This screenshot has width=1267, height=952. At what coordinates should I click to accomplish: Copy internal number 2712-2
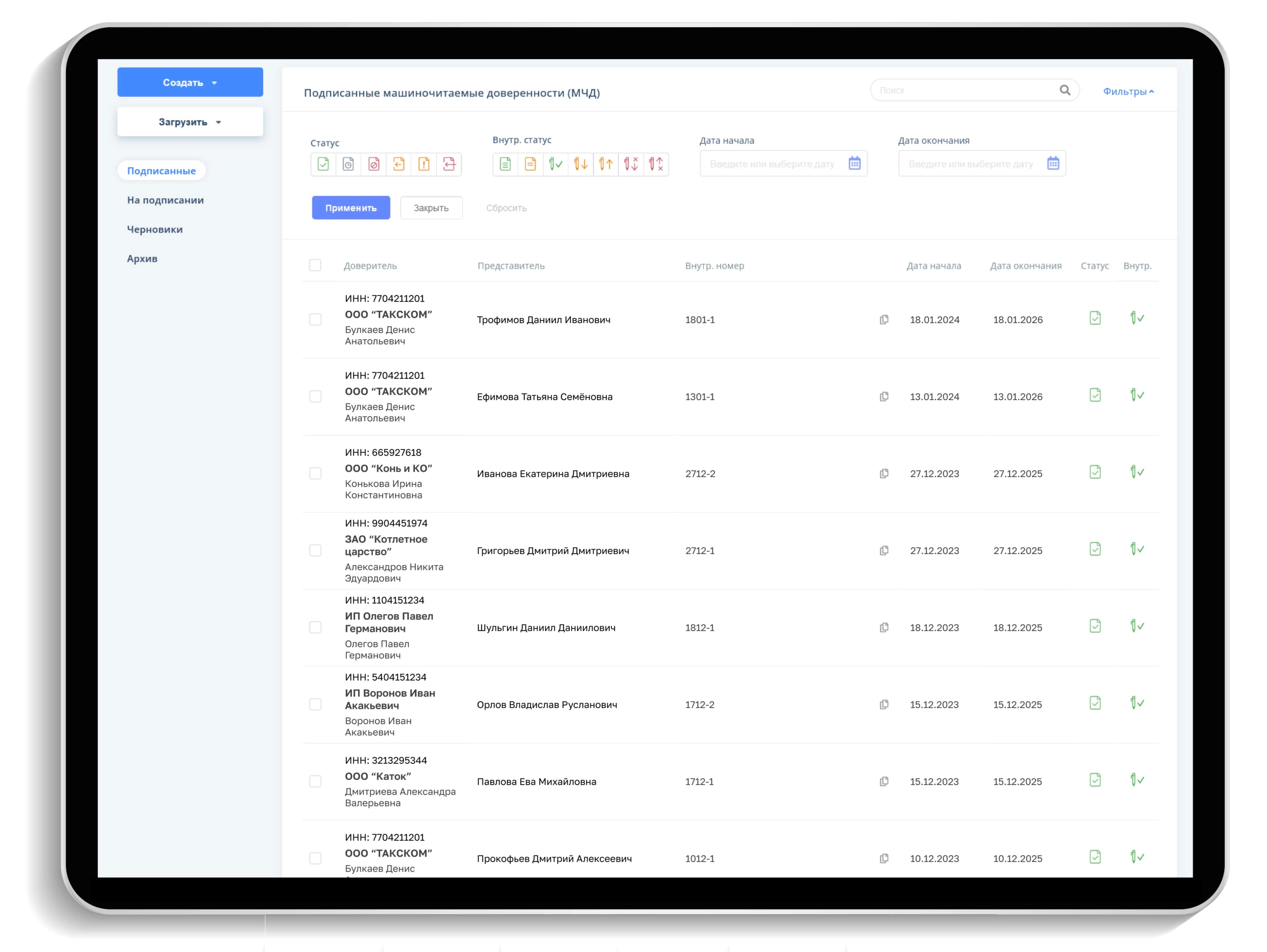[884, 473]
